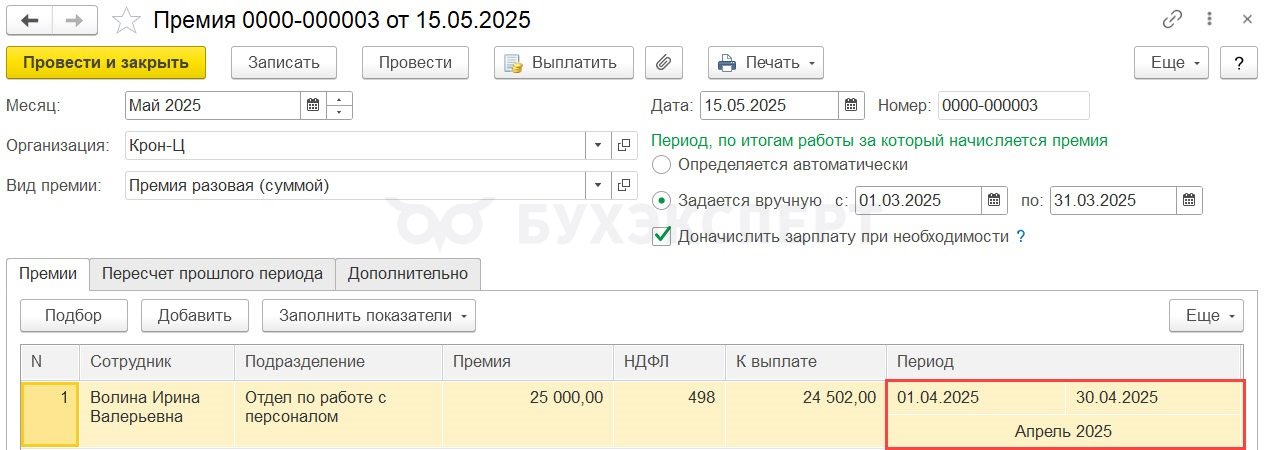Open calendar for Дата field

pyautogui.click(x=851, y=105)
